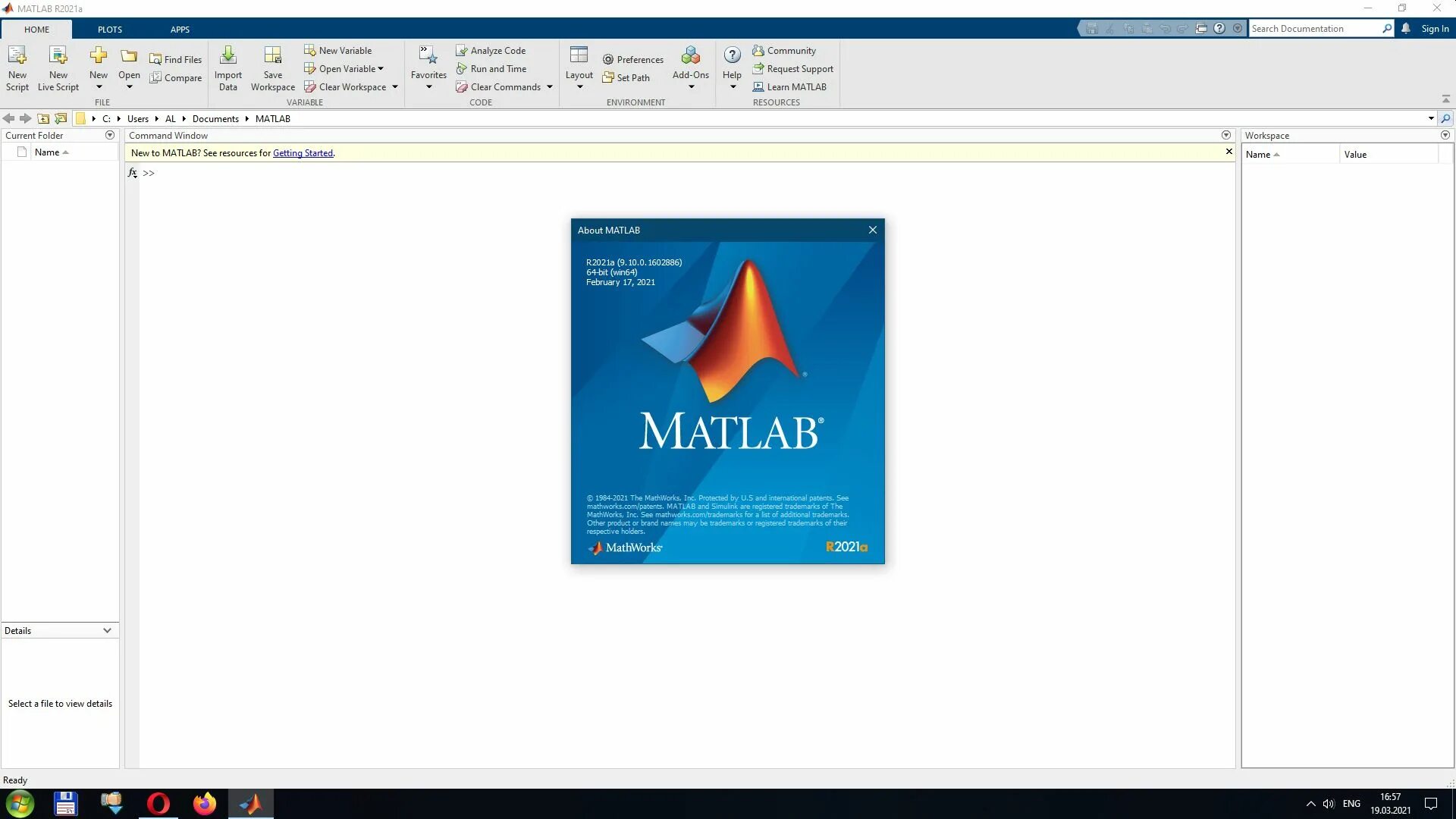Click the Save Workspace icon
The width and height of the screenshot is (1456, 819).
pyautogui.click(x=272, y=56)
